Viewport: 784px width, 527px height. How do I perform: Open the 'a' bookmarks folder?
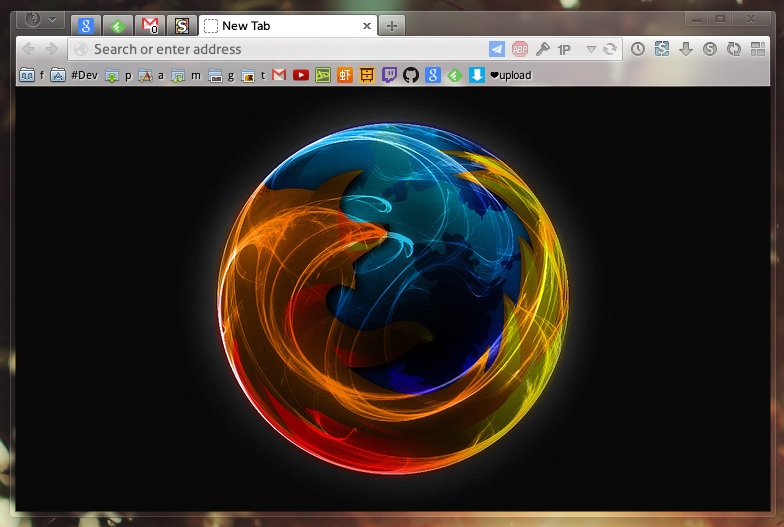click(x=151, y=76)
